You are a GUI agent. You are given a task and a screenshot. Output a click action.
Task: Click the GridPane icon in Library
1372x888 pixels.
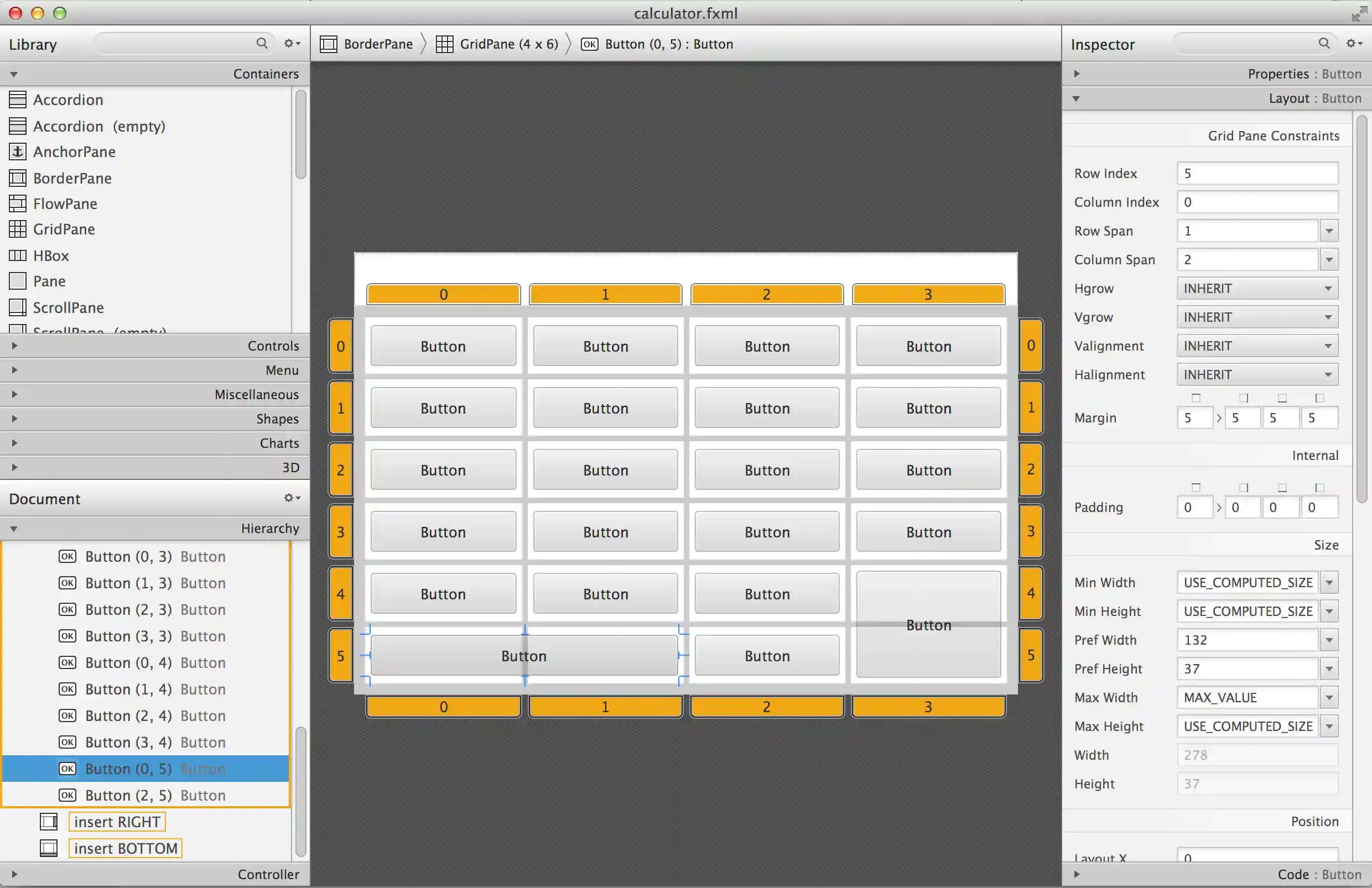click(x=17, y=229)
